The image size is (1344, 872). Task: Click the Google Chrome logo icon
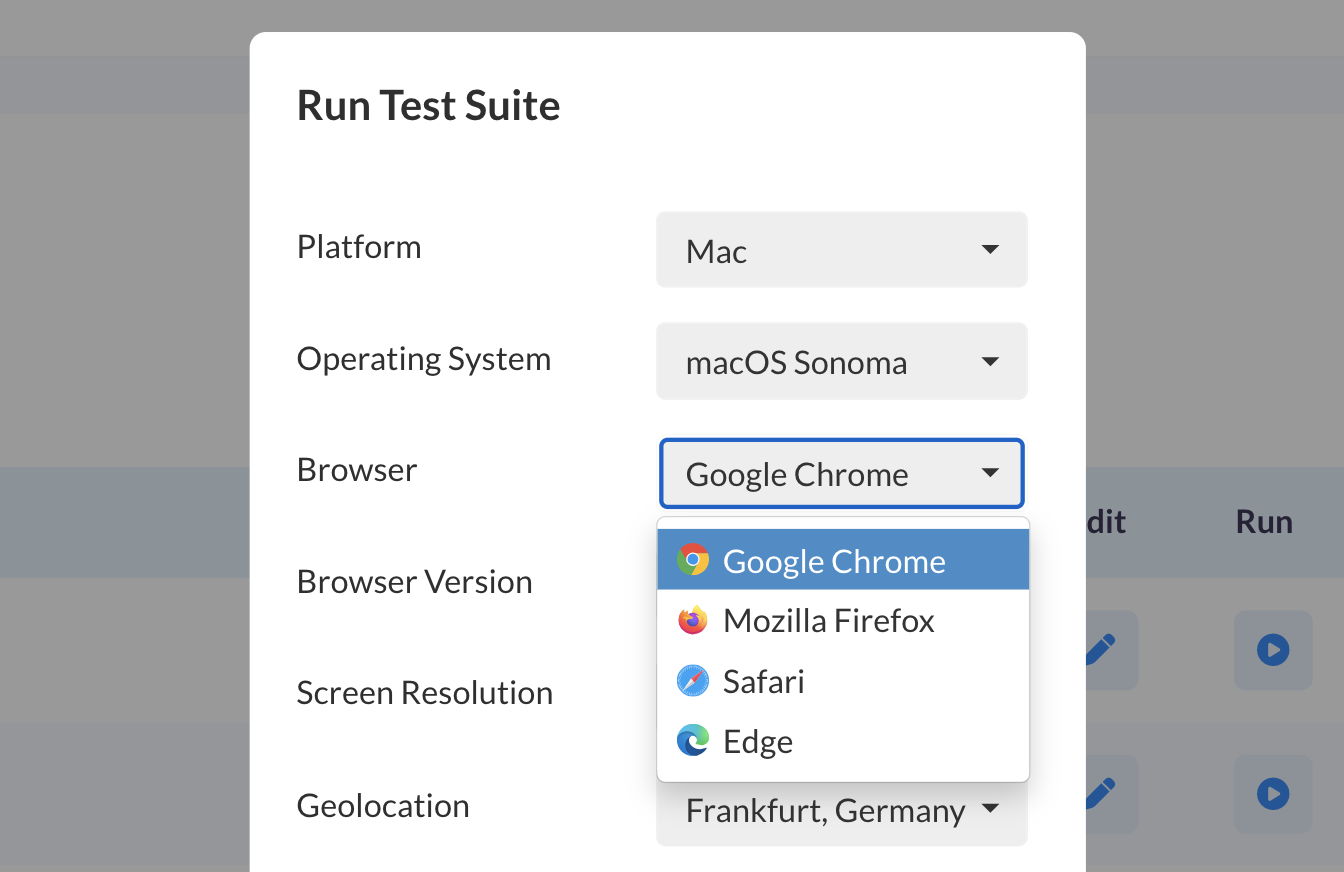click(x=693, y=560)
